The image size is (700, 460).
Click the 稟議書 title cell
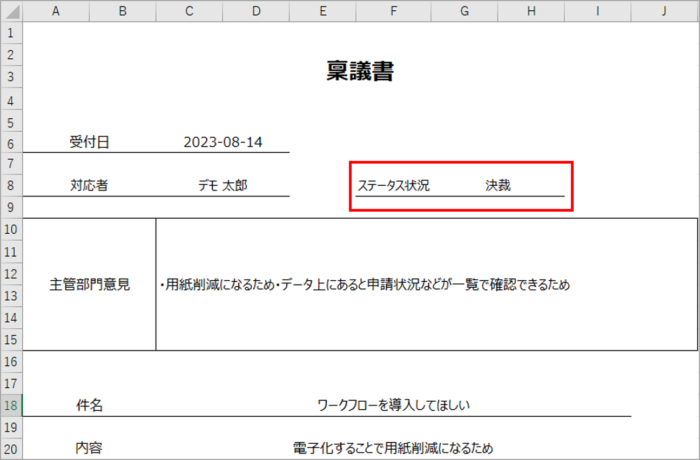coord(360,71)
